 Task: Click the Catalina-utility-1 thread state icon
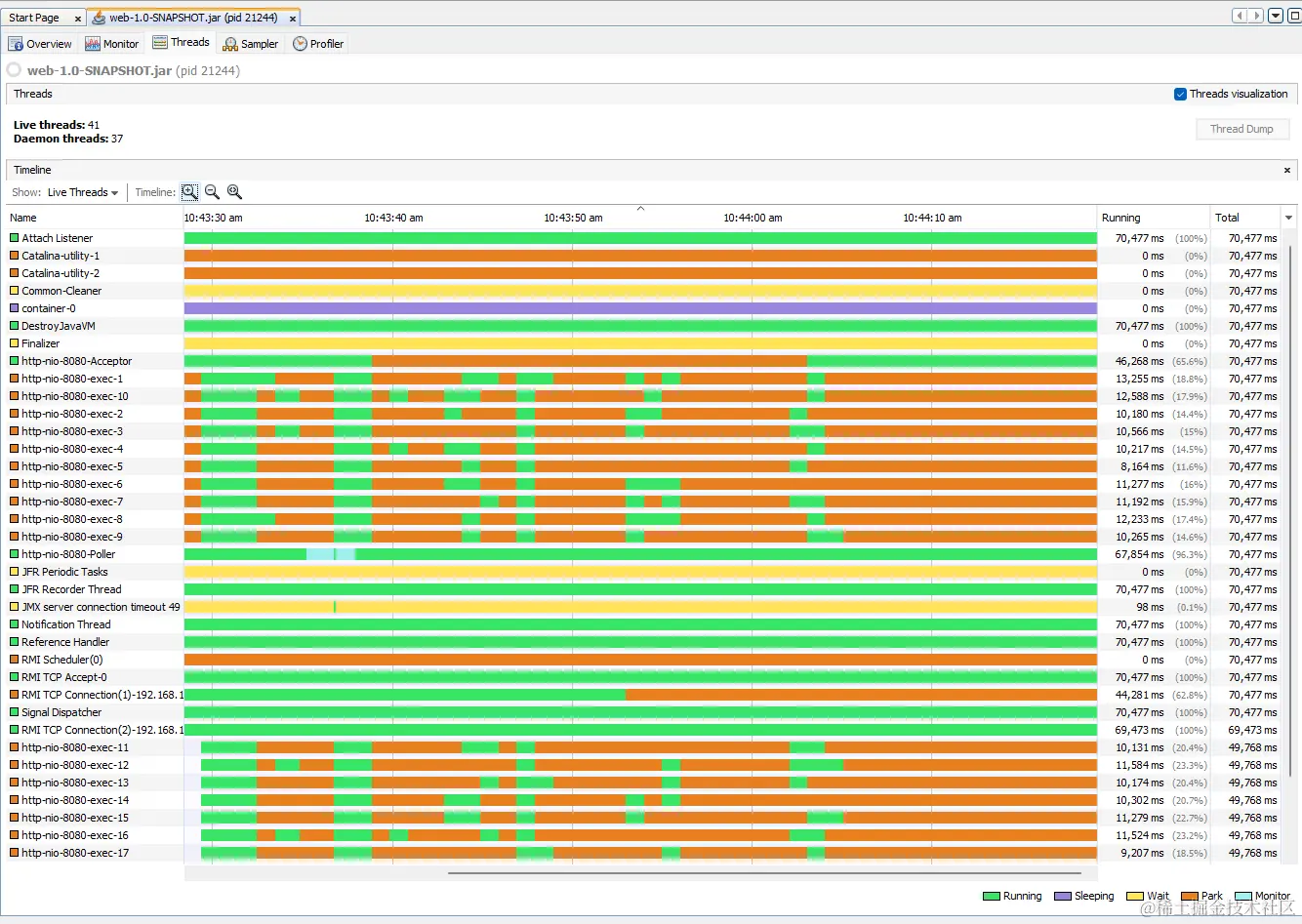(15, 256)
